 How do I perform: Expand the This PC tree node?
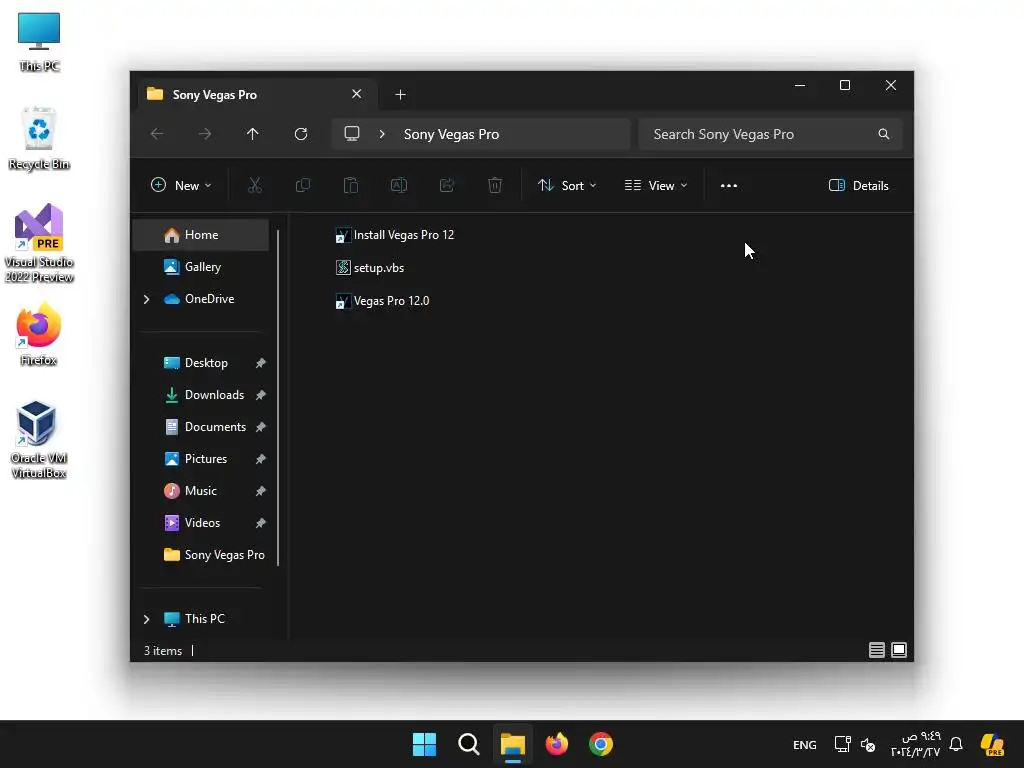(x=146, y=619)
